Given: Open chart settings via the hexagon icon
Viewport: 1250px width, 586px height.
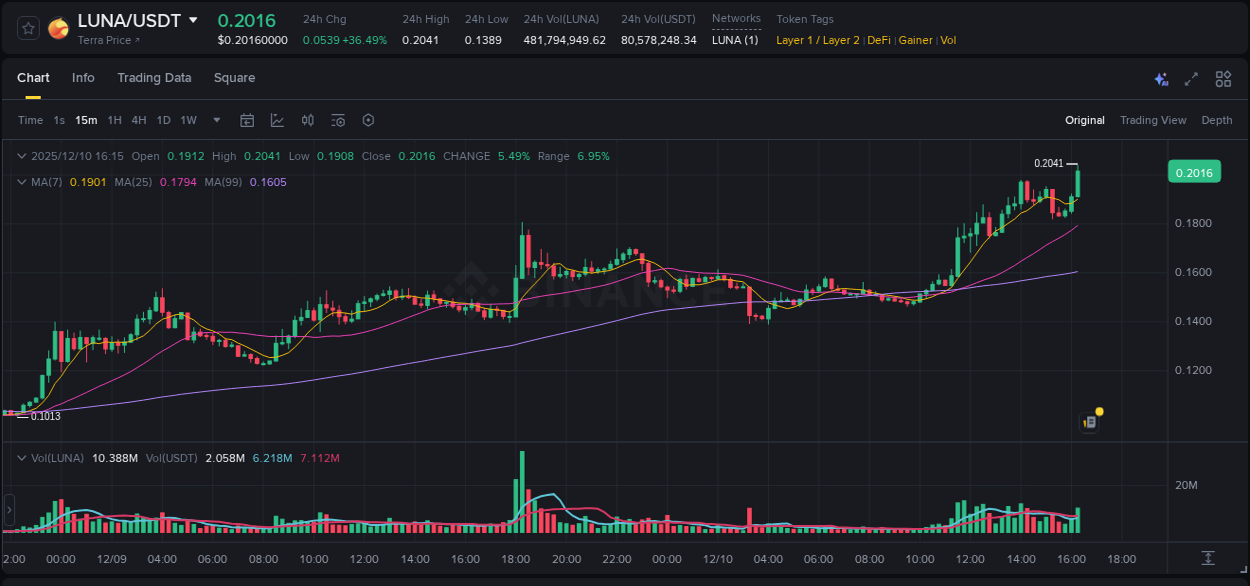Looking at the screenshot, I should click(368, 120).
